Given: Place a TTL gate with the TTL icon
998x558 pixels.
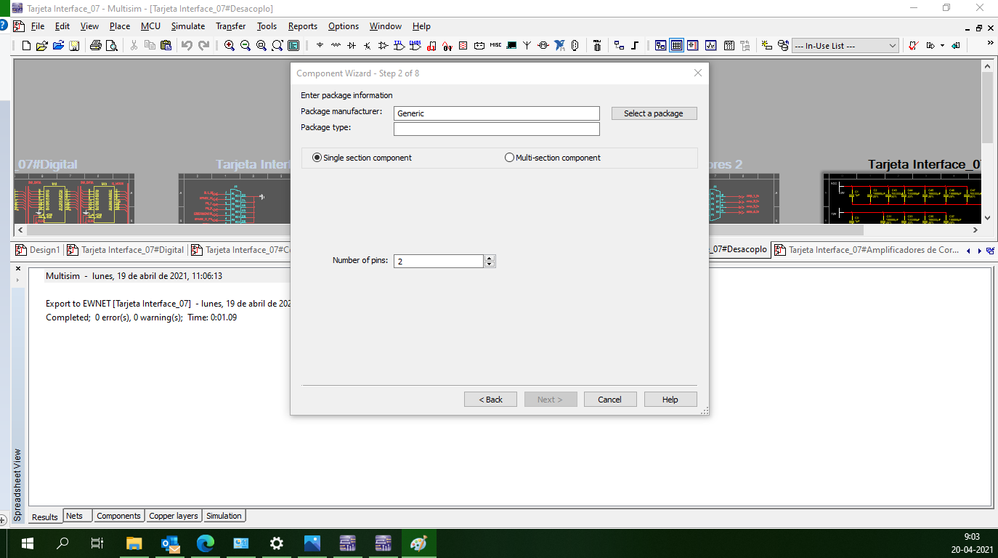Looking at the screenshot, I should tap(399, 45).
